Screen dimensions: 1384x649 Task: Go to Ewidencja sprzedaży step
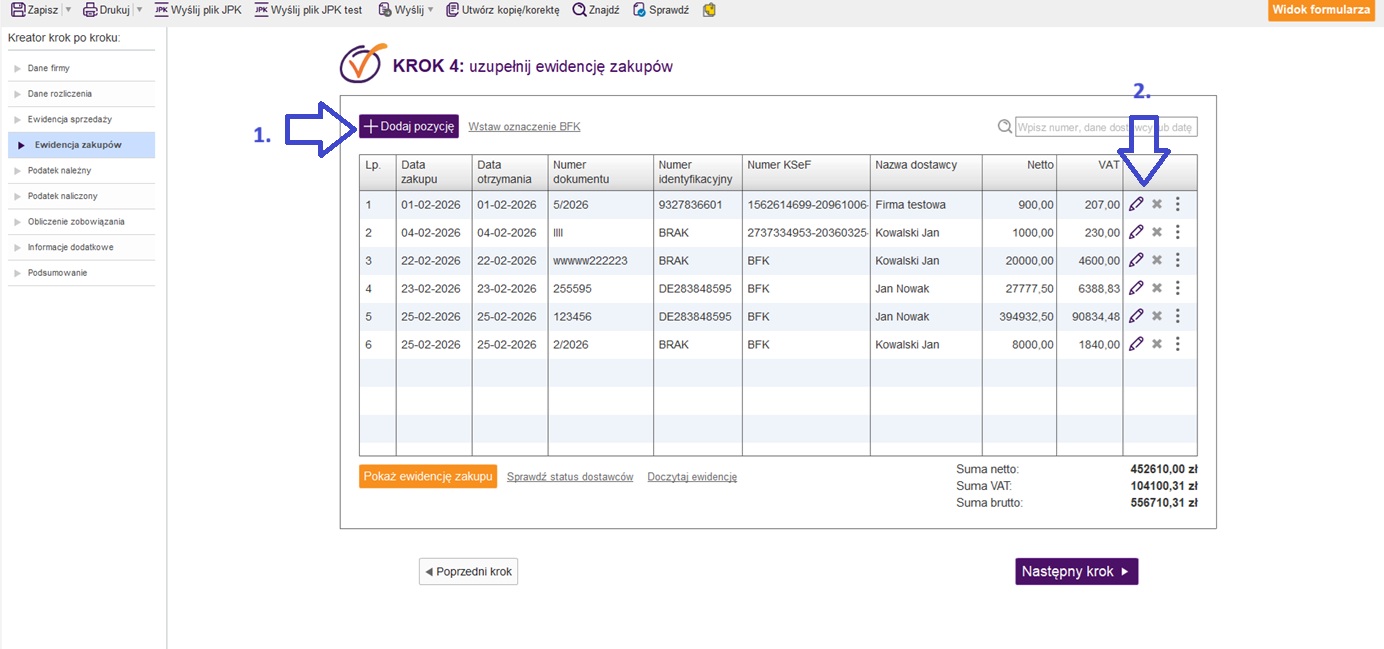[x=69, y=119]
